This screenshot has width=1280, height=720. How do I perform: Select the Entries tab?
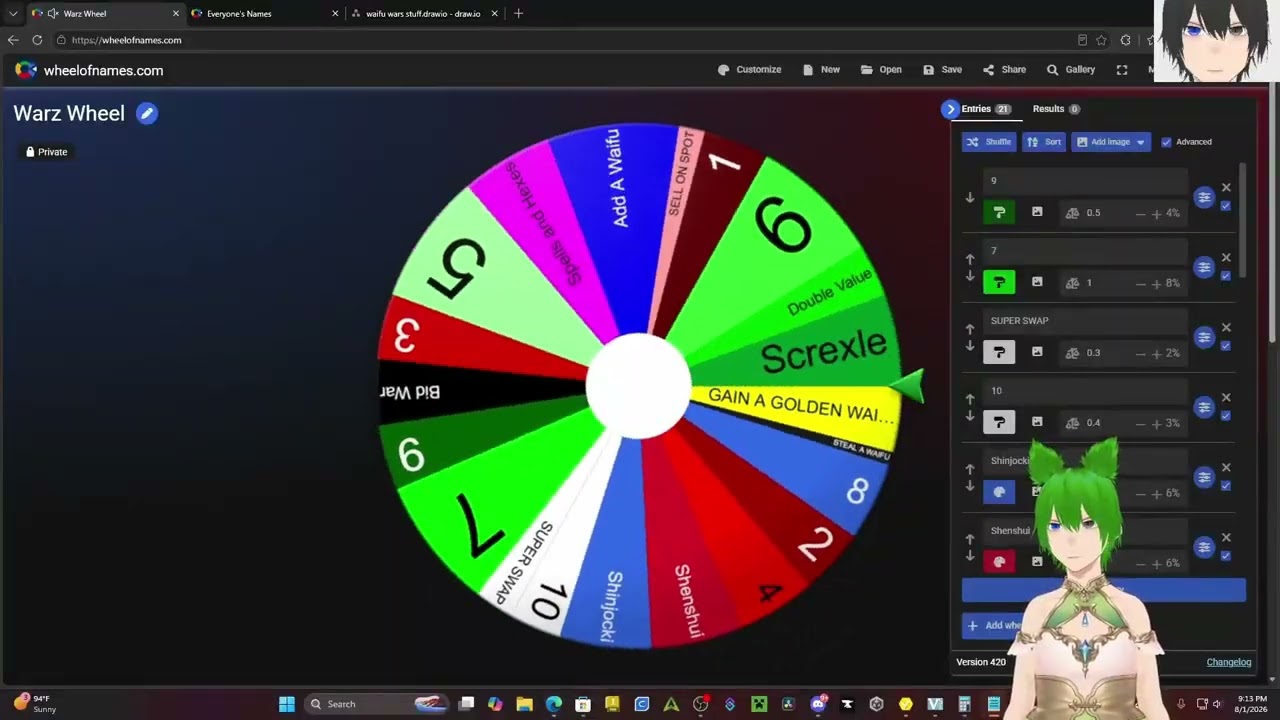pyautogui.click(x=986, y=109)
